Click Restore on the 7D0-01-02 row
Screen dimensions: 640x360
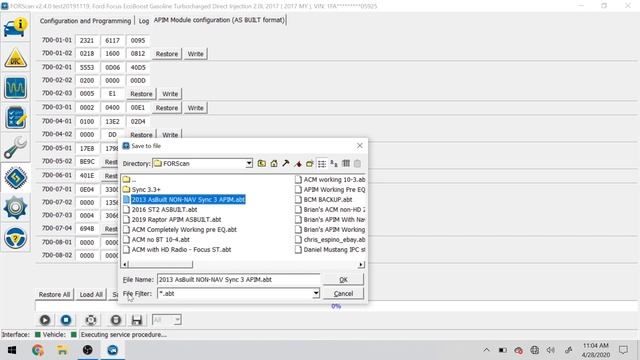(167, 54)
